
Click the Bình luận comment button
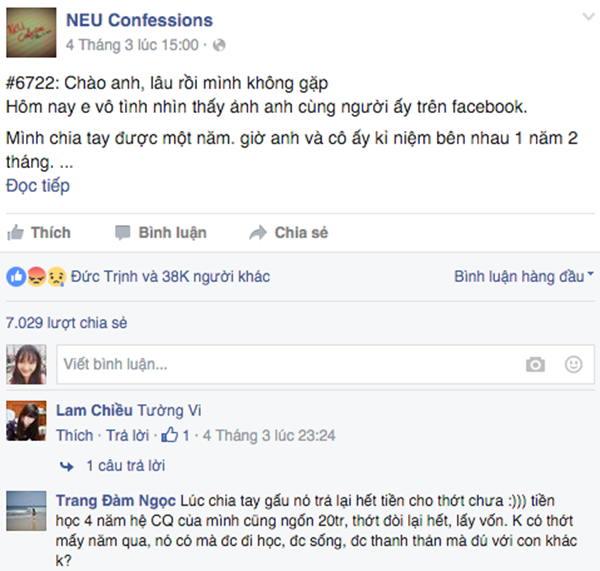tap(161, 233)
